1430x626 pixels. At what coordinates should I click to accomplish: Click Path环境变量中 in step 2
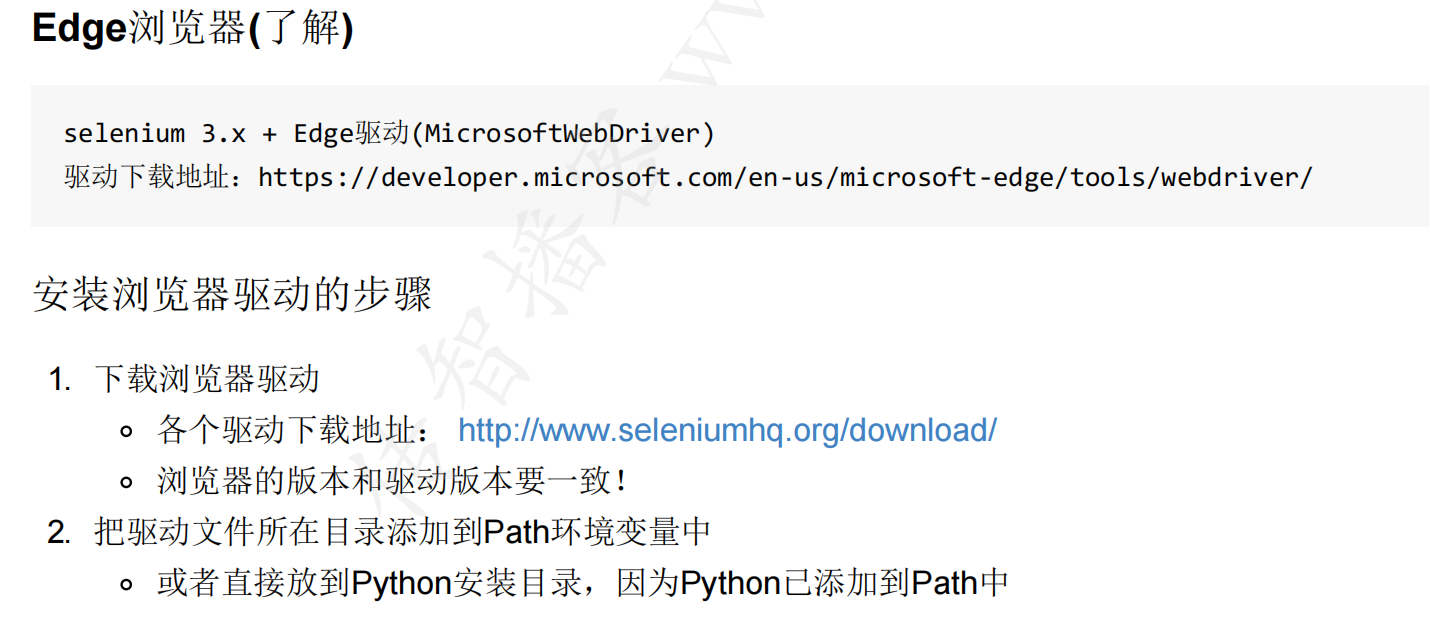click(597, 532)
